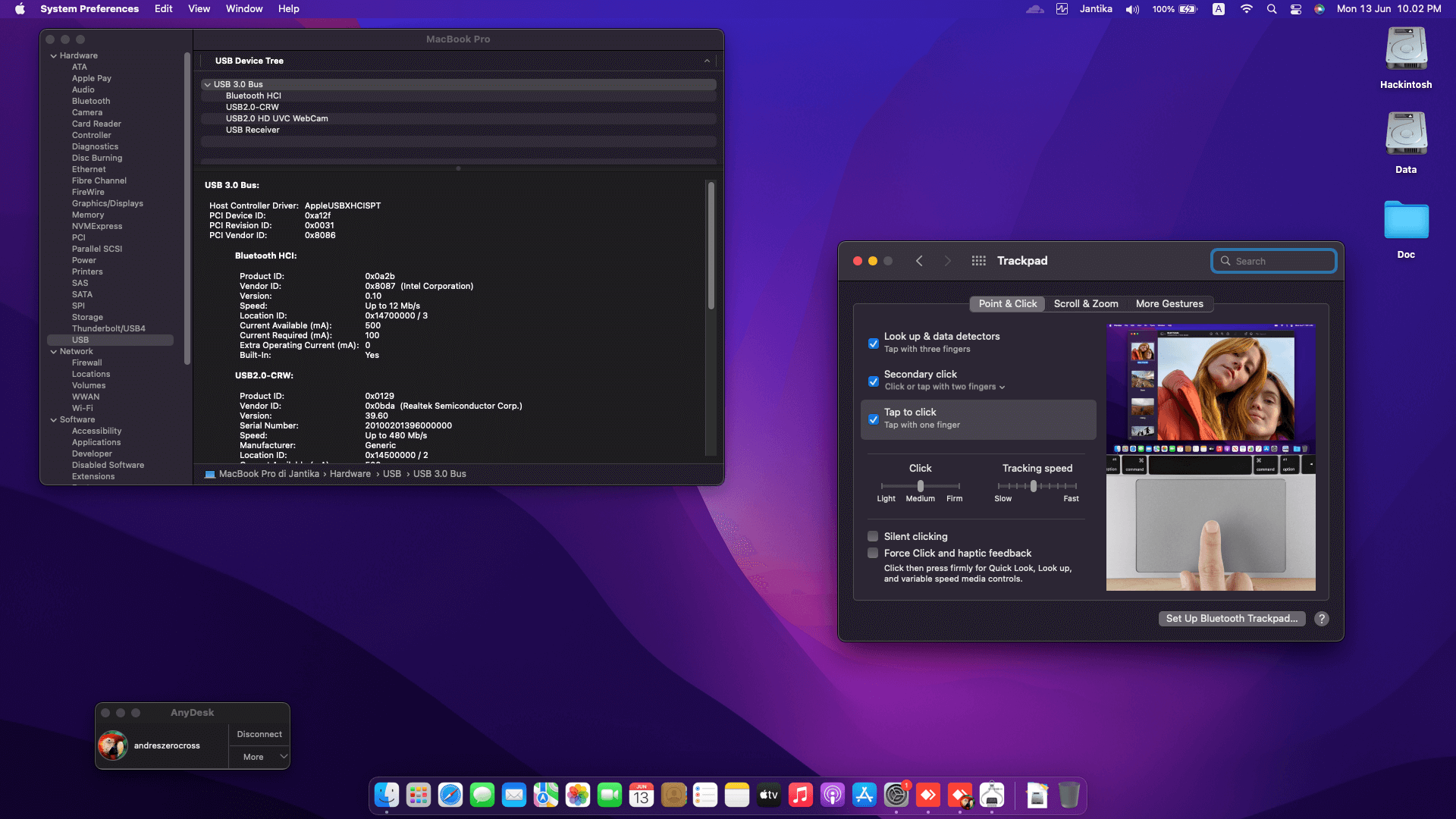Viewport: 1456px width, 819px height.
Task: Click the Spotlight search icon in the menu bar
Action: pyautogui.click(x=1272, y=9)
